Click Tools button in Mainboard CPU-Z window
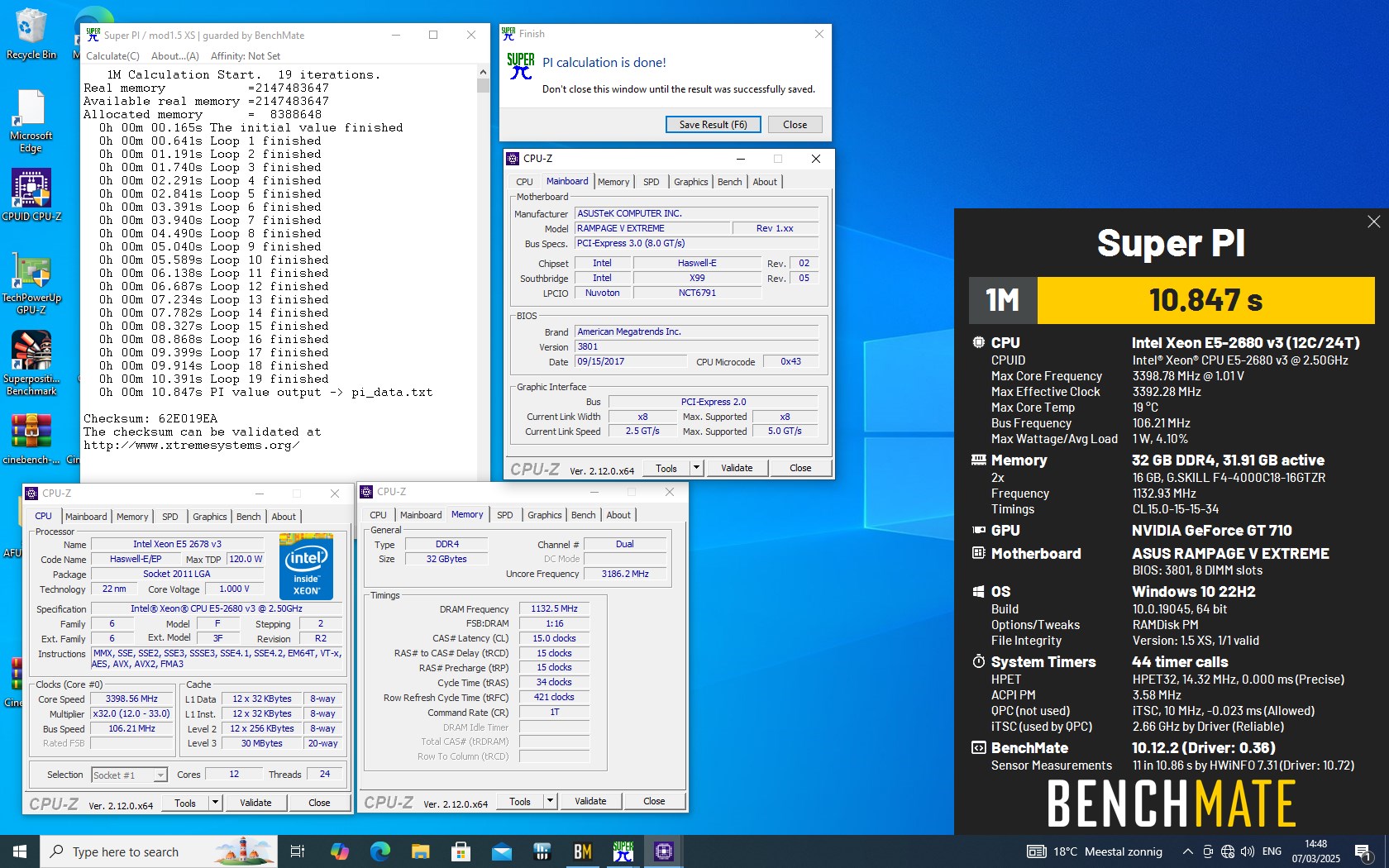The height and width of the screenshot is (868, 1389). (666, 468)
